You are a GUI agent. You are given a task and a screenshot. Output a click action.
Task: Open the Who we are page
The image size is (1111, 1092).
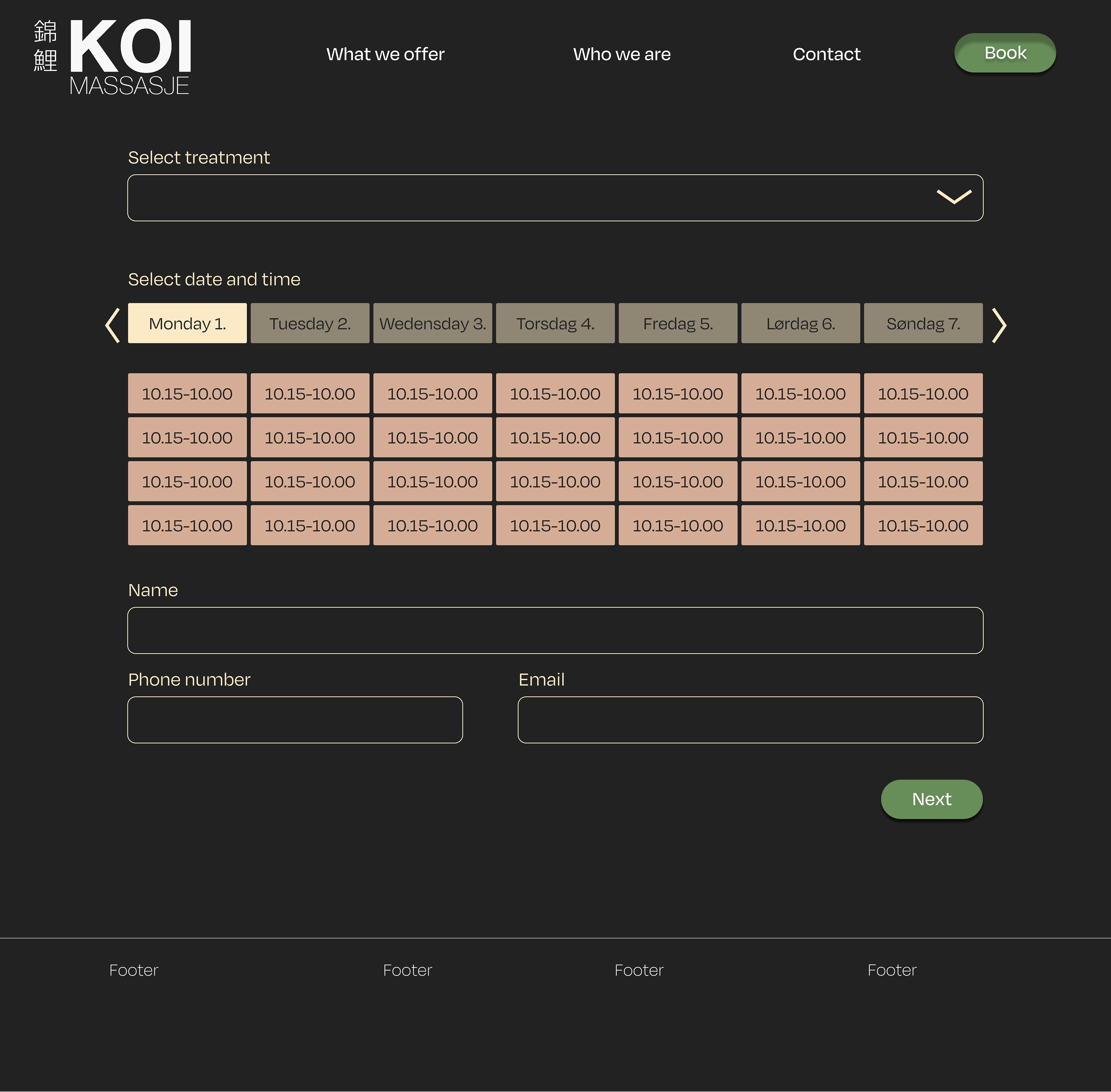coord(622,54)
